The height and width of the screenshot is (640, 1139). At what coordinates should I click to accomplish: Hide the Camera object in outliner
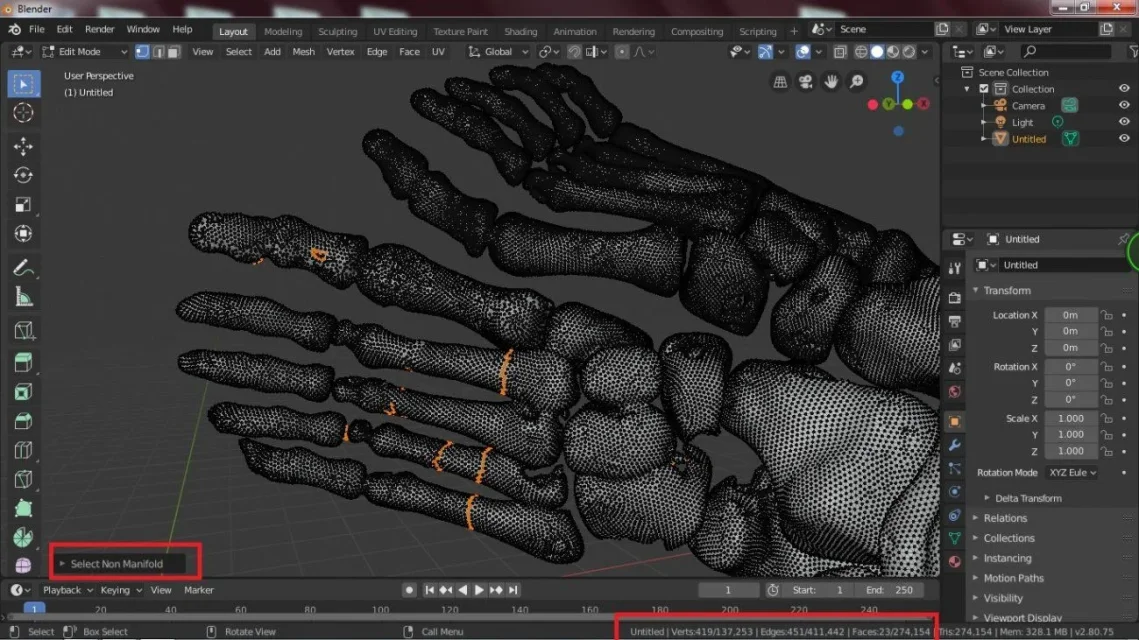click(1124, 105)
